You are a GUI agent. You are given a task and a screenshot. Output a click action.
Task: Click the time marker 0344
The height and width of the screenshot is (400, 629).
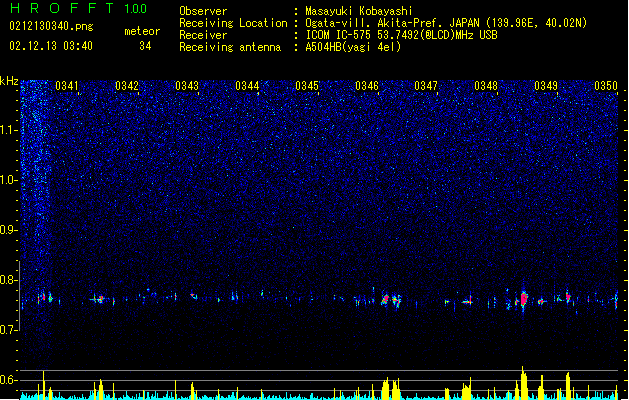(x=247, y=86)
